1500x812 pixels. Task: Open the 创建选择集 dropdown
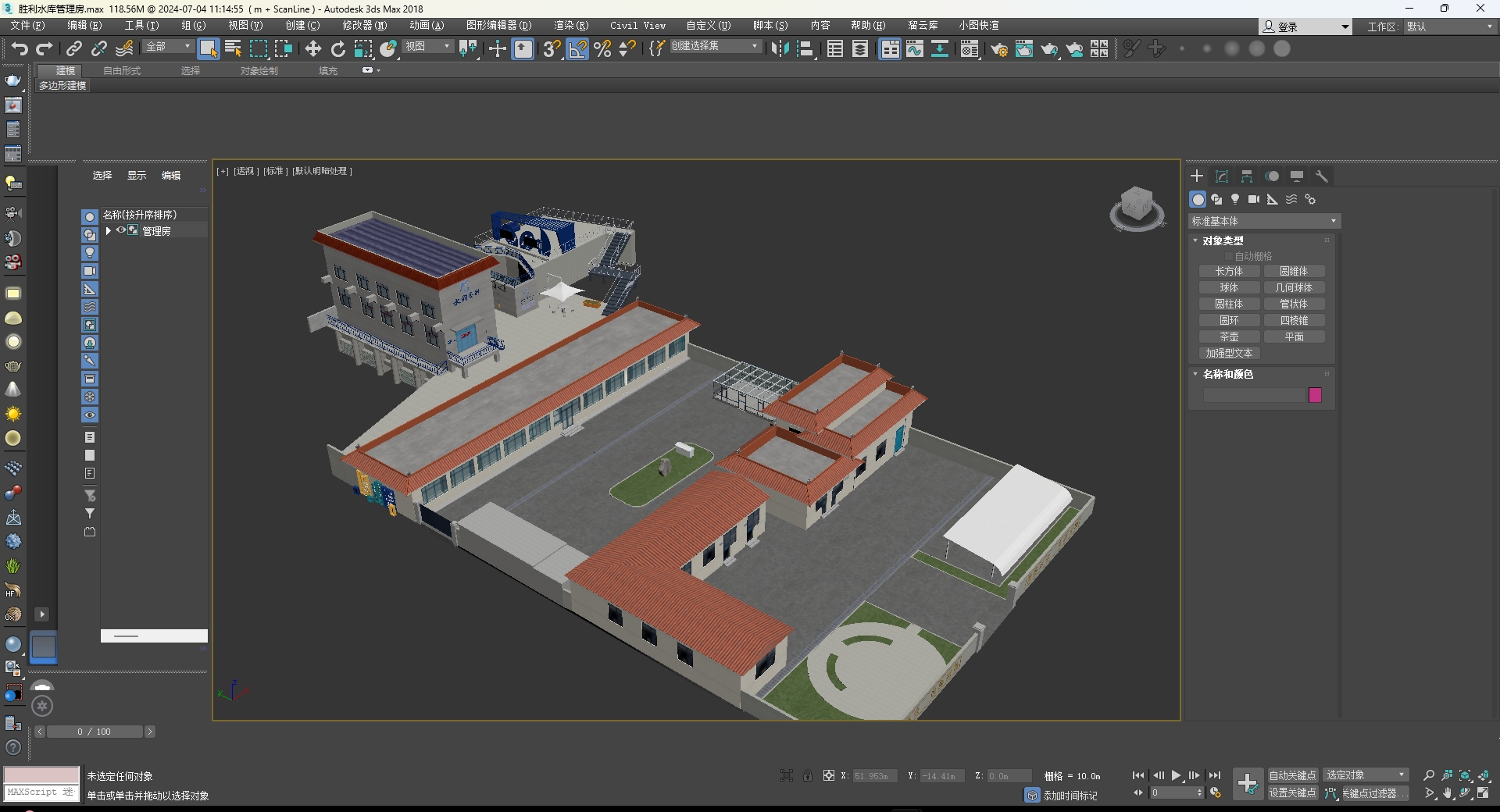tap(715, 47)
